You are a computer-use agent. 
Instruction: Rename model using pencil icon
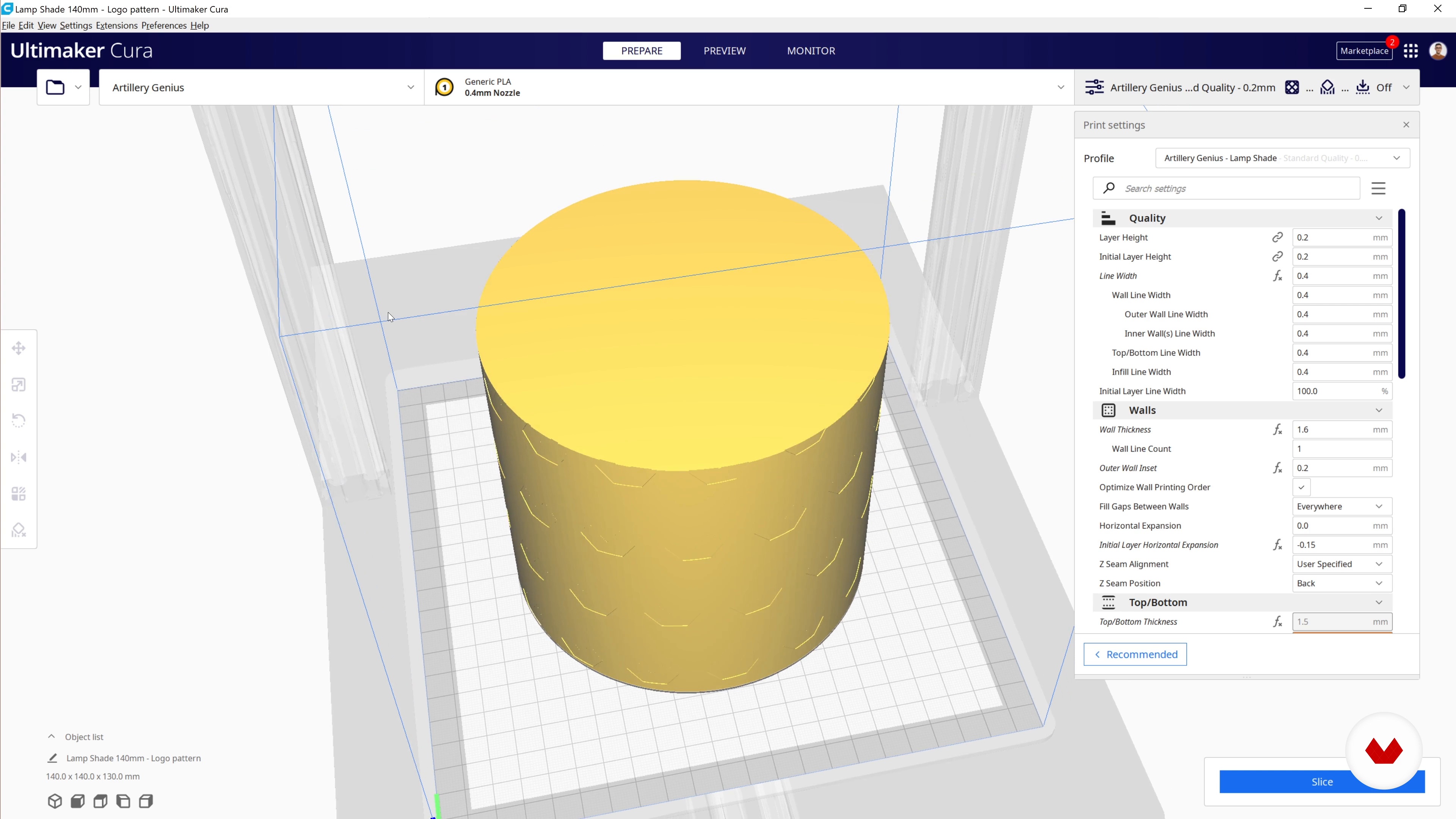pyautogui.click(x=53, y=758)
